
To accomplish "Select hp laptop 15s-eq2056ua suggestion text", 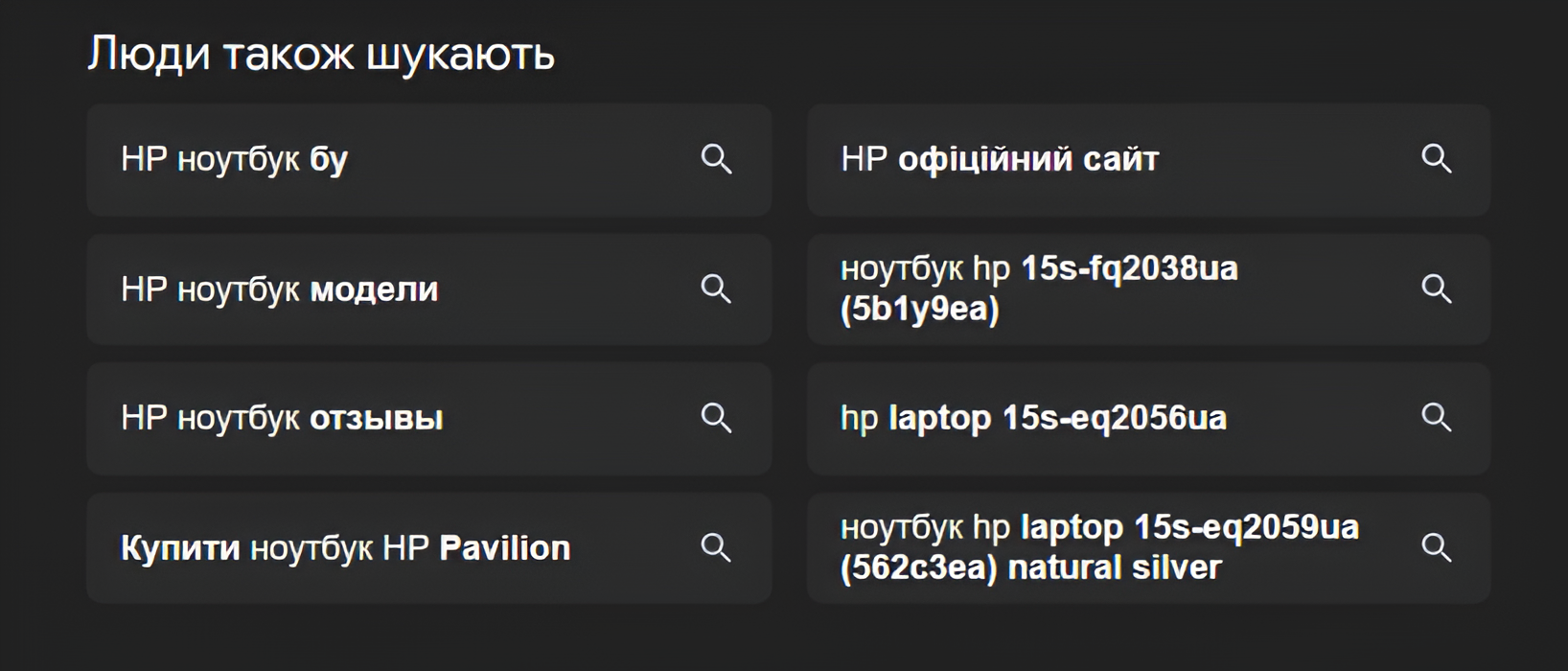I will (x=1033, y=419).
